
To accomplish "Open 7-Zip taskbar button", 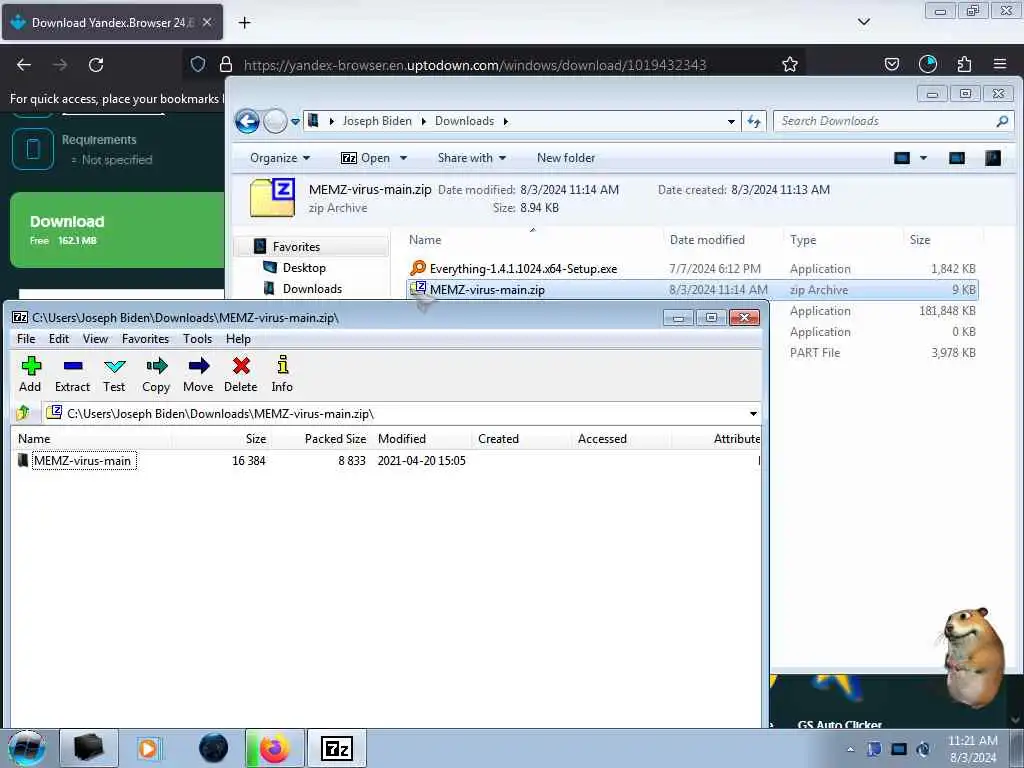I will pyautogui.click(x=336, y=748).
